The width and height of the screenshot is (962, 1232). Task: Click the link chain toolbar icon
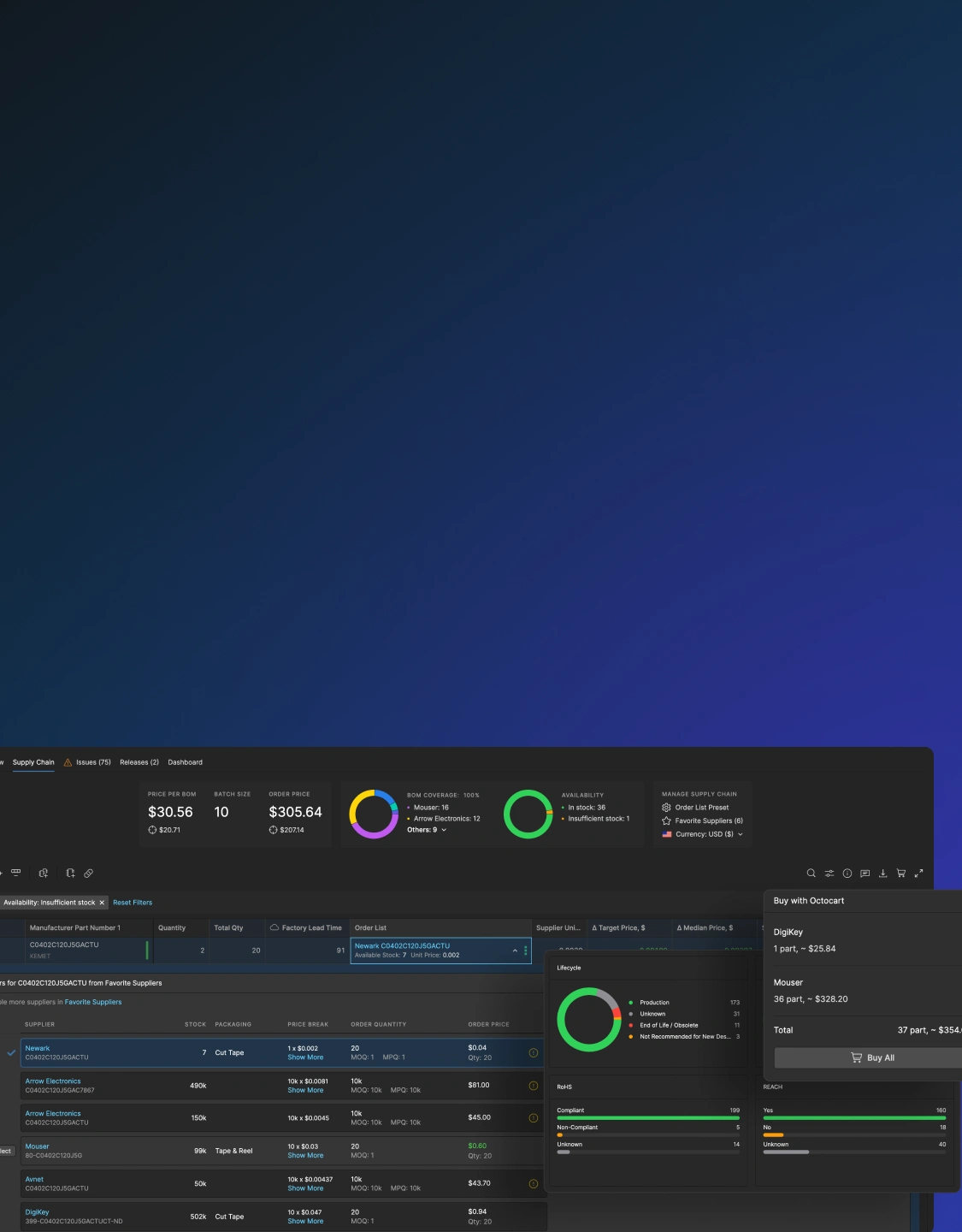coord(88,874)
